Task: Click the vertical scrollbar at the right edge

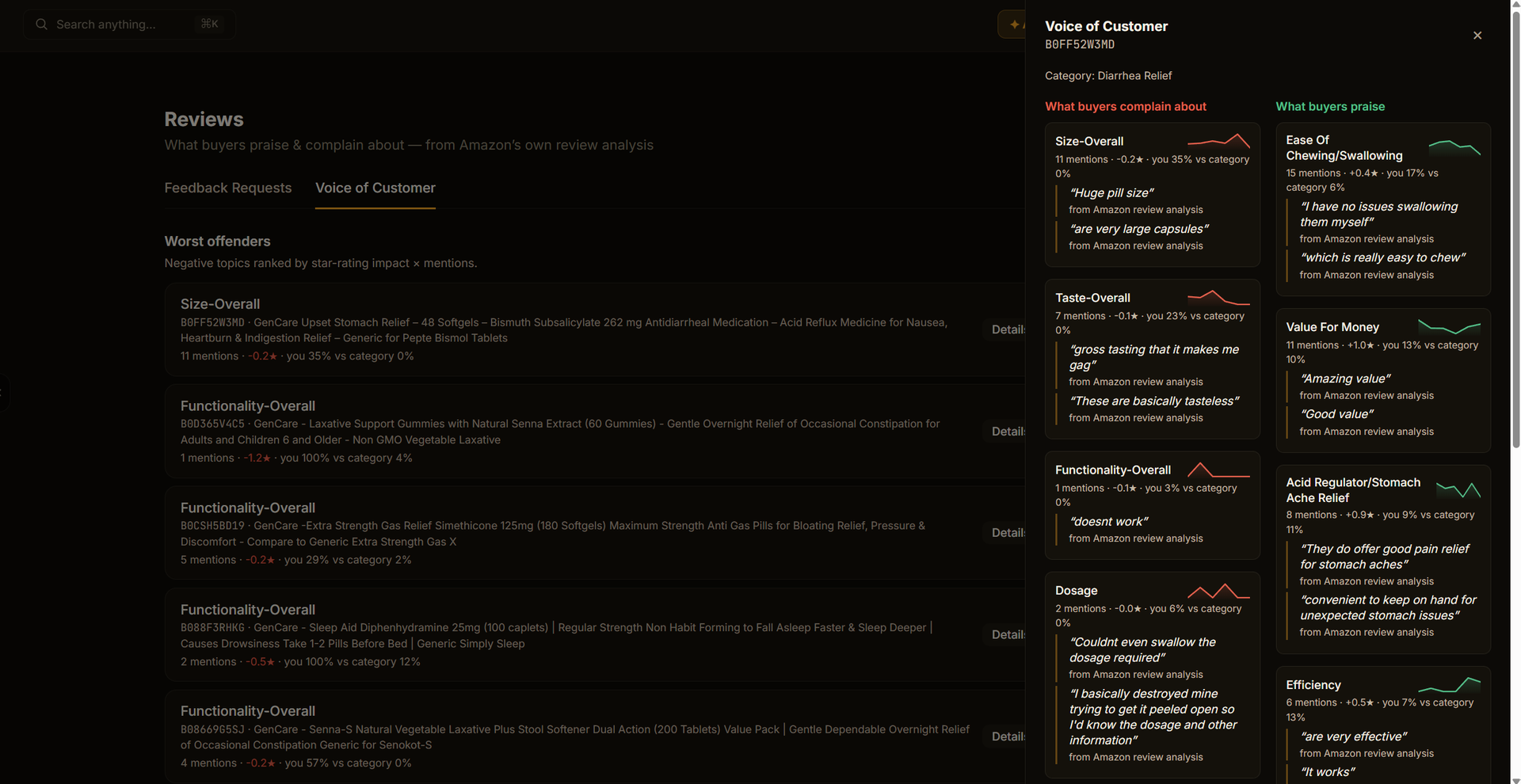Action: [1515, 230]
